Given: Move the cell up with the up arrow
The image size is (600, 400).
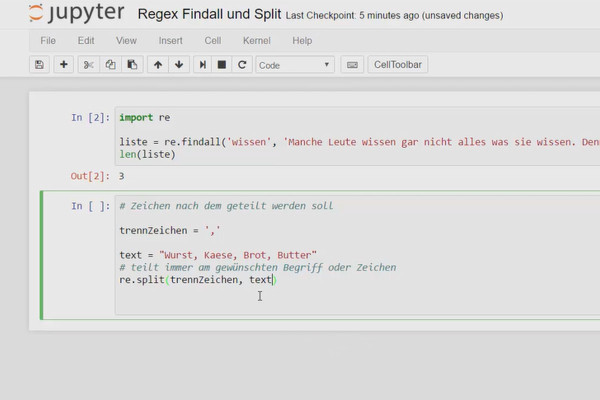Looking at the screenshot, I should (x=158, y=65).
